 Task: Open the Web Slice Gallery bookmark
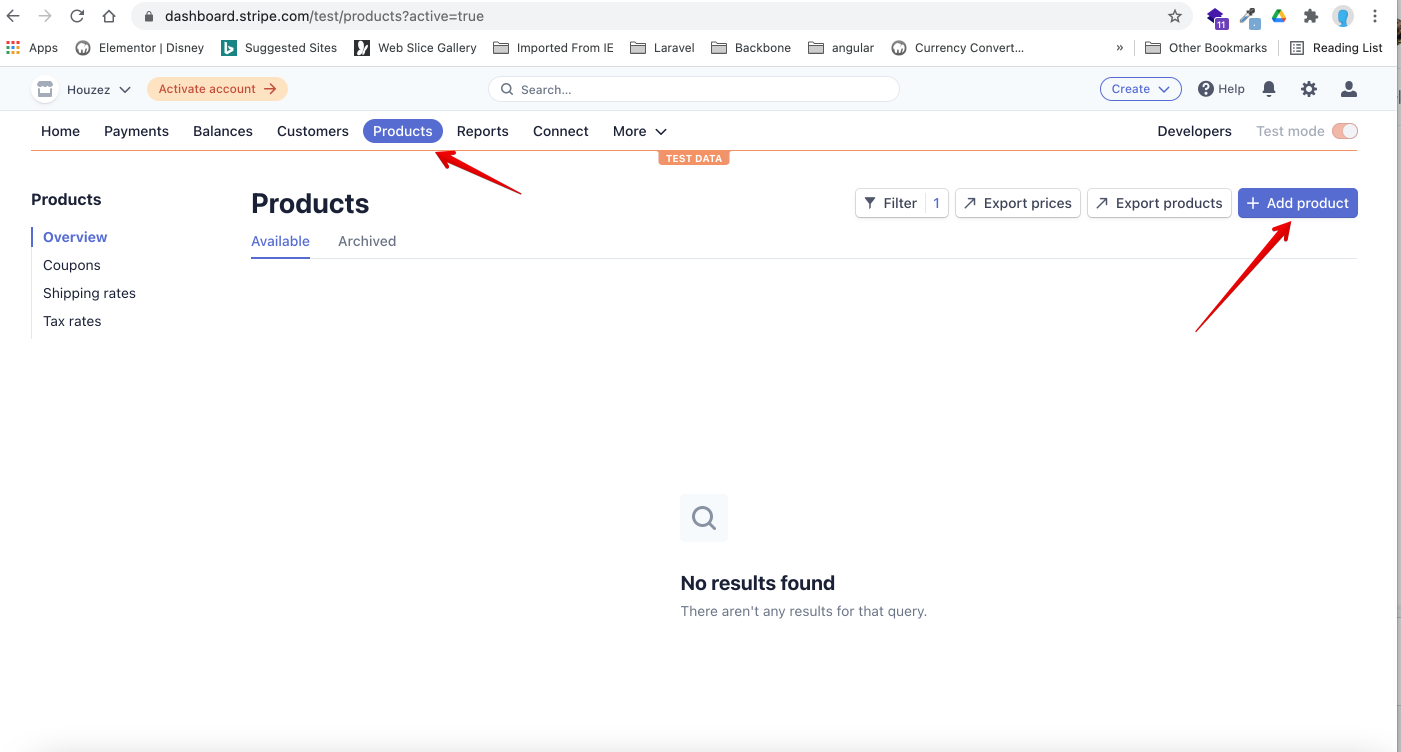tap(416, 48)
